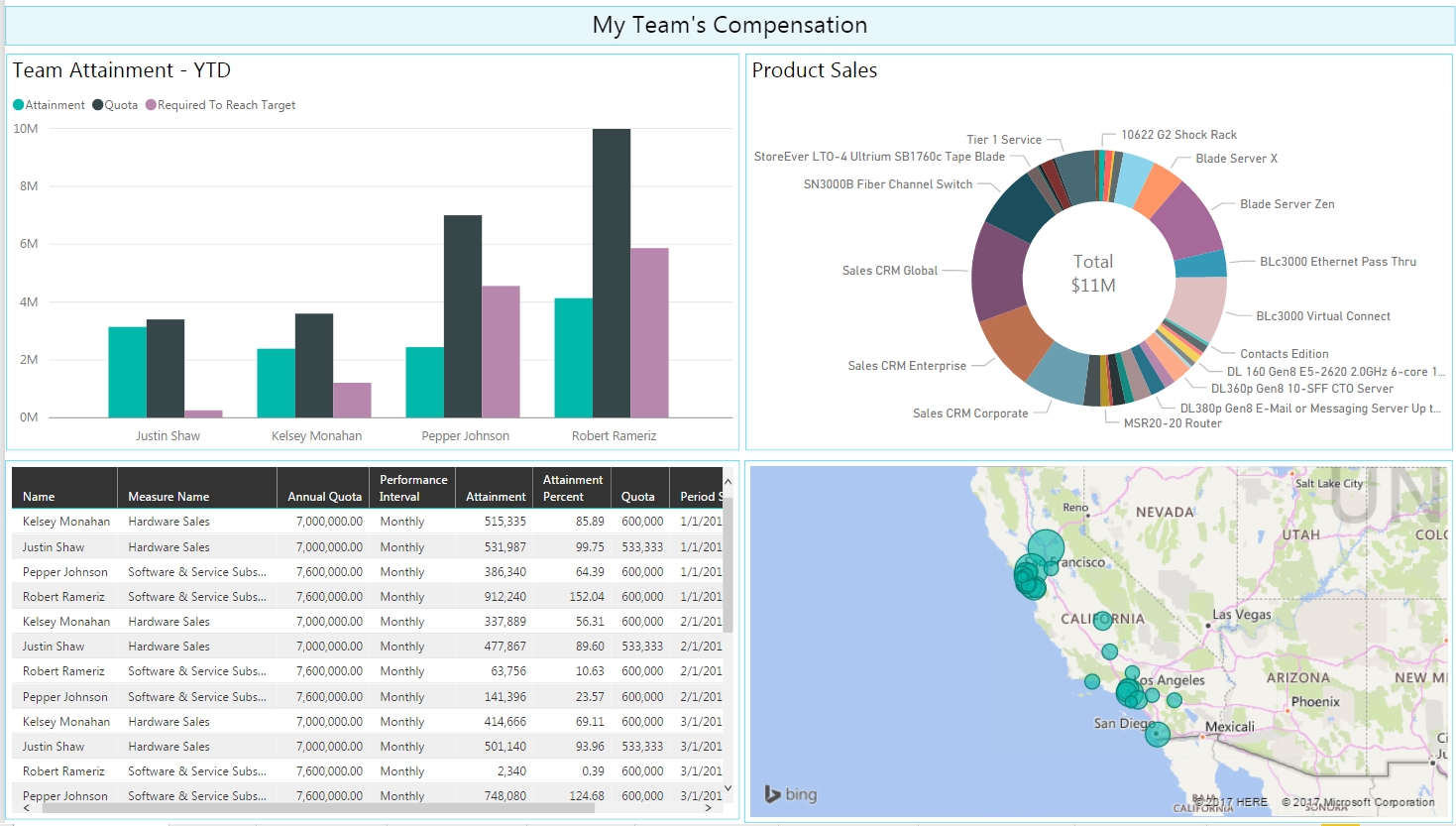Click the 'BLc3000 Ethernet Pass Thru' label
The width and height of the screenshot is (1456, 826).
(x=1338, y=262)
